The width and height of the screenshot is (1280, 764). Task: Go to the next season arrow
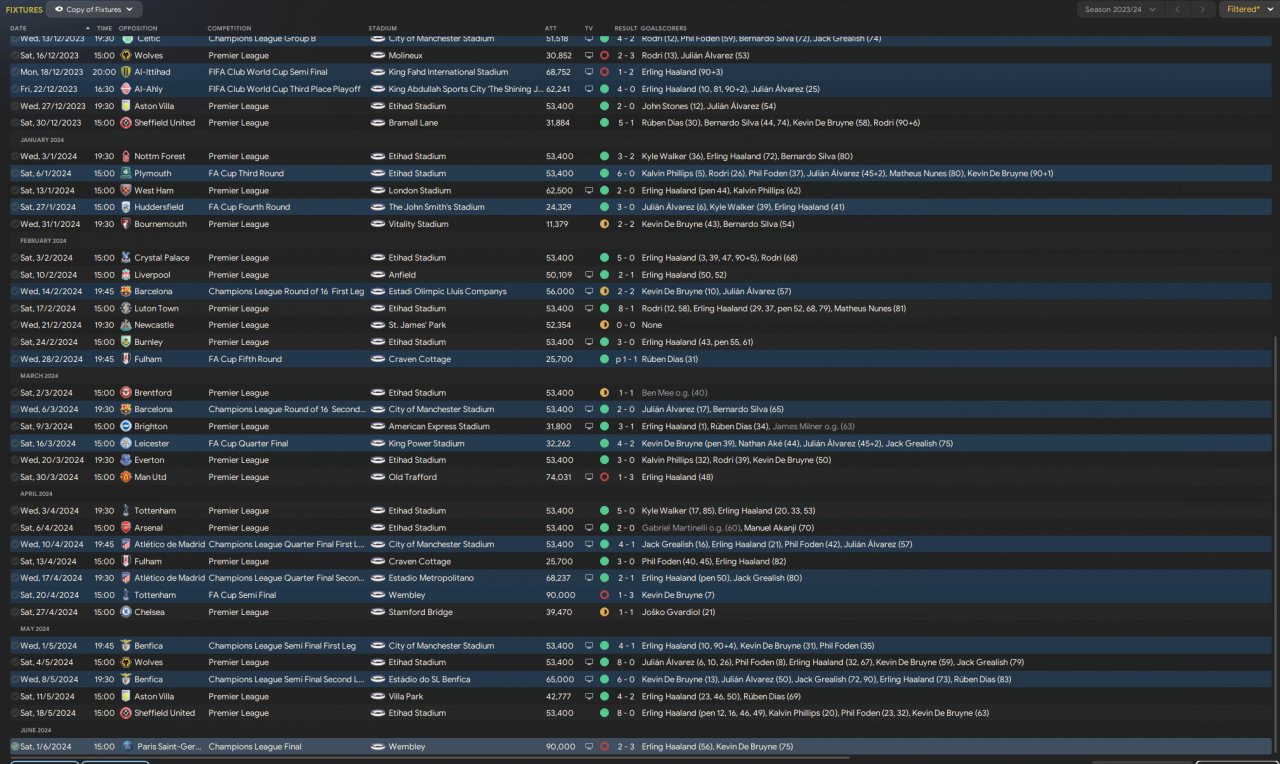[1203, 9]
